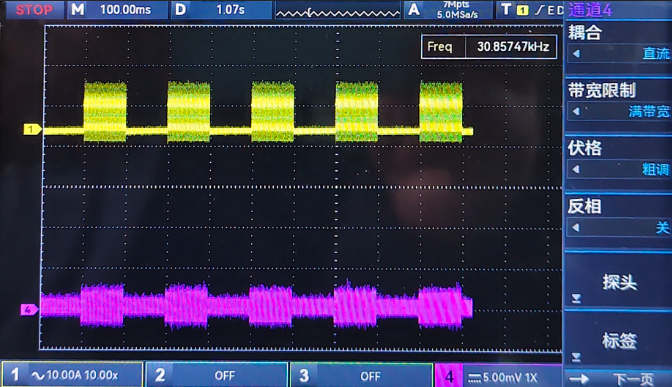The height and width of the screenshot is (387, 672).
Task: Tap the STOP run status indicator
Action: (x=34, y=10)
